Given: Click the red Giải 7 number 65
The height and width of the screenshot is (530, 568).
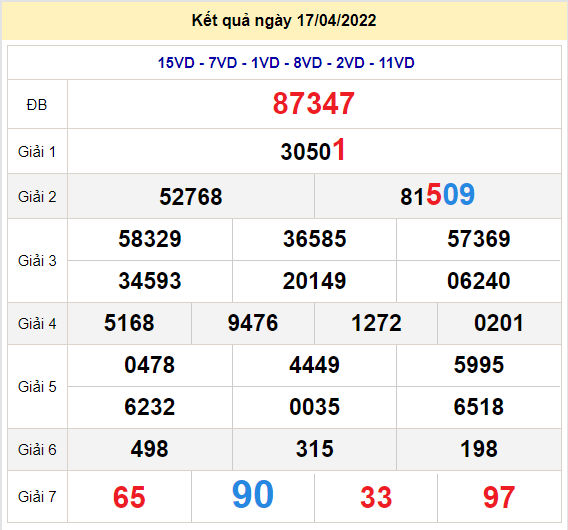Looking at the screenshot, I should 129,497.
